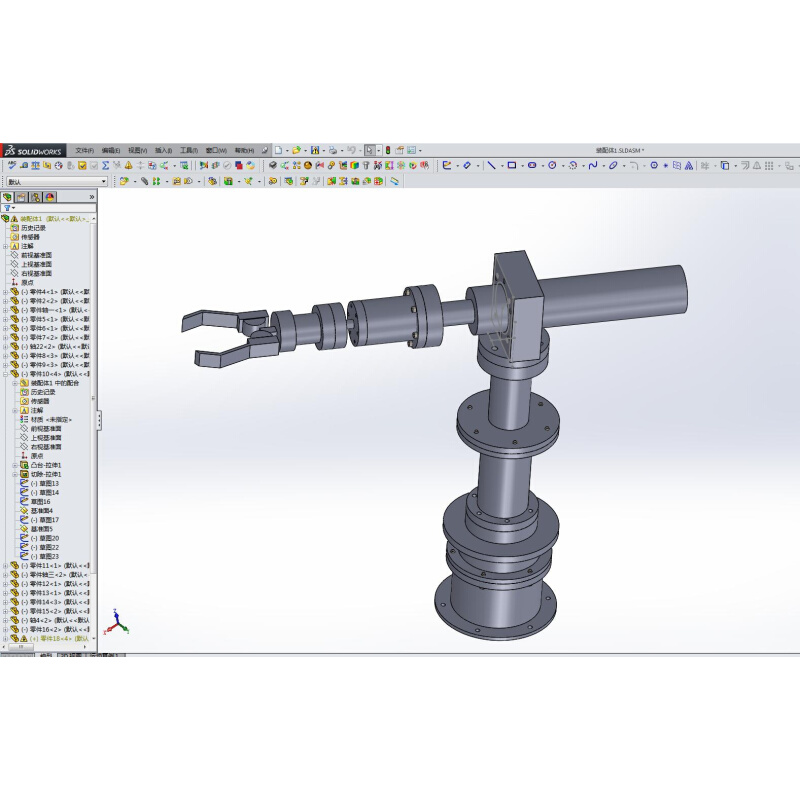Switch to the ConfigurationManager tab
The width and height of the screenshot is (800, 800).
coord(36,197)
